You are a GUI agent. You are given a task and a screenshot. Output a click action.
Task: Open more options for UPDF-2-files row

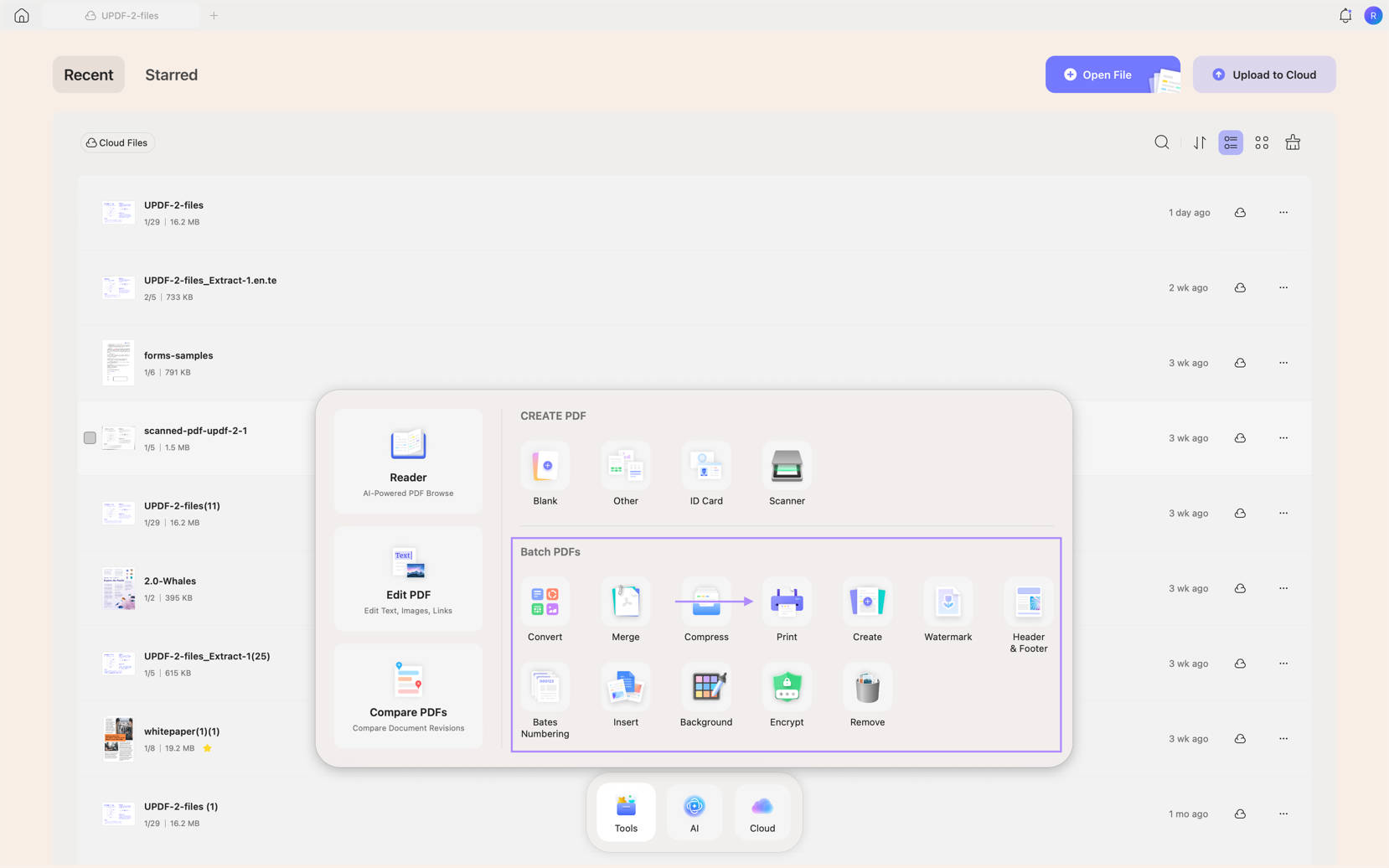pyautogui.click(x=1283, y=212)
